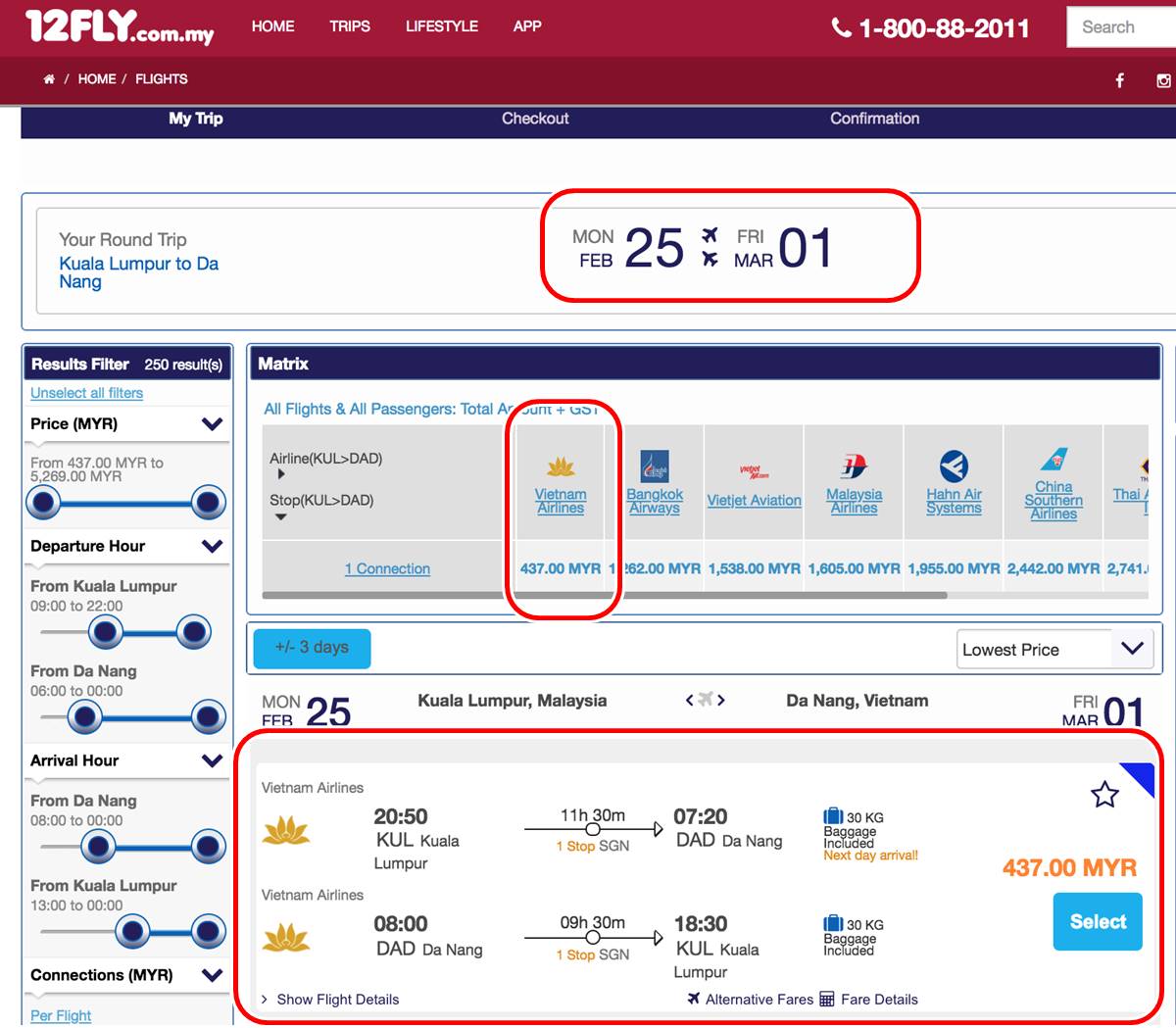Viewport: 1176px width, 1028px height.
Task: Switch to the Checkout step tab
Action: click(x=535, y=119)
